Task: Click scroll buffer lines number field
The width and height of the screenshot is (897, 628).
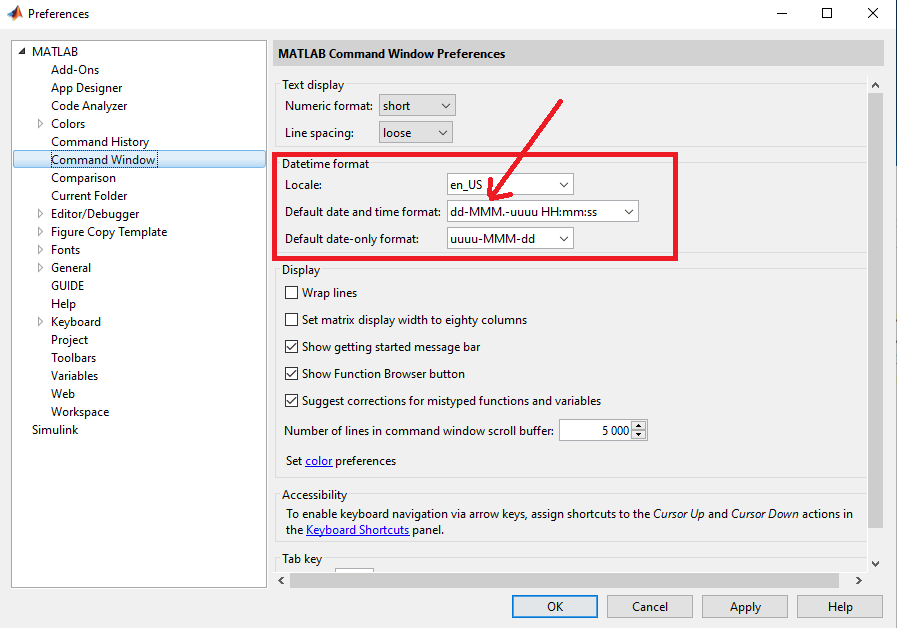Action: [x=595, y=431]
